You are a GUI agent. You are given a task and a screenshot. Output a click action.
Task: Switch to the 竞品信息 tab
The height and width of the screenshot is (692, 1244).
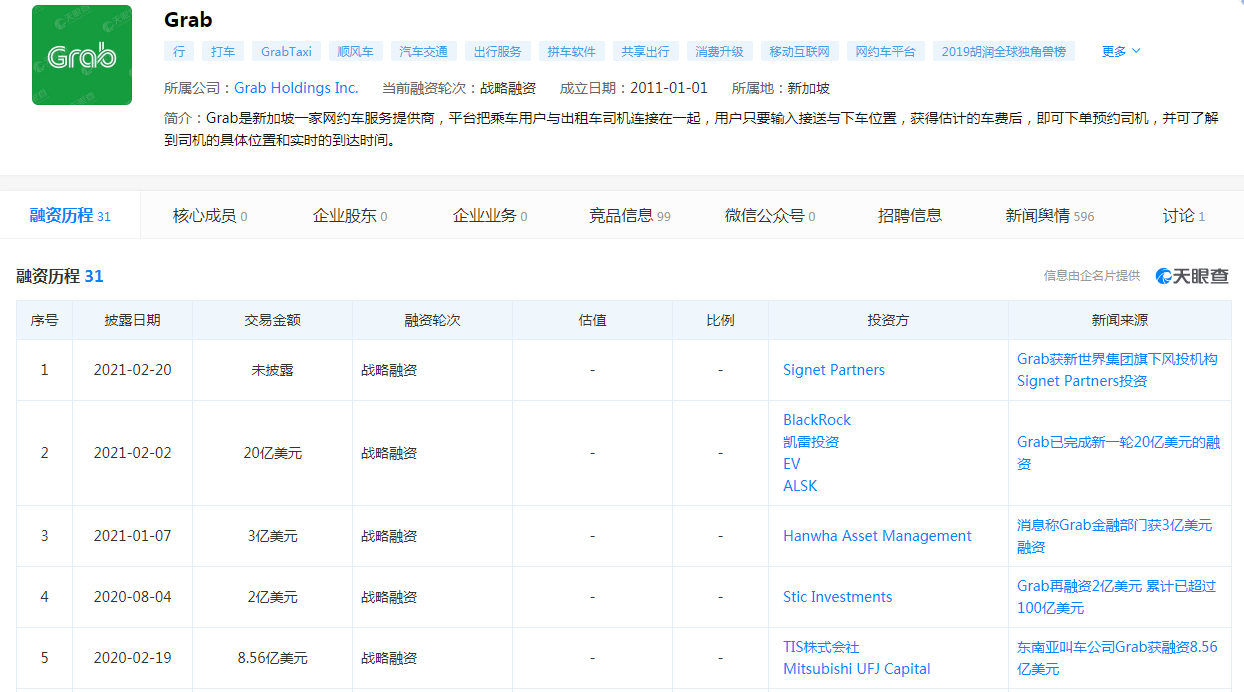click(630, 215)
